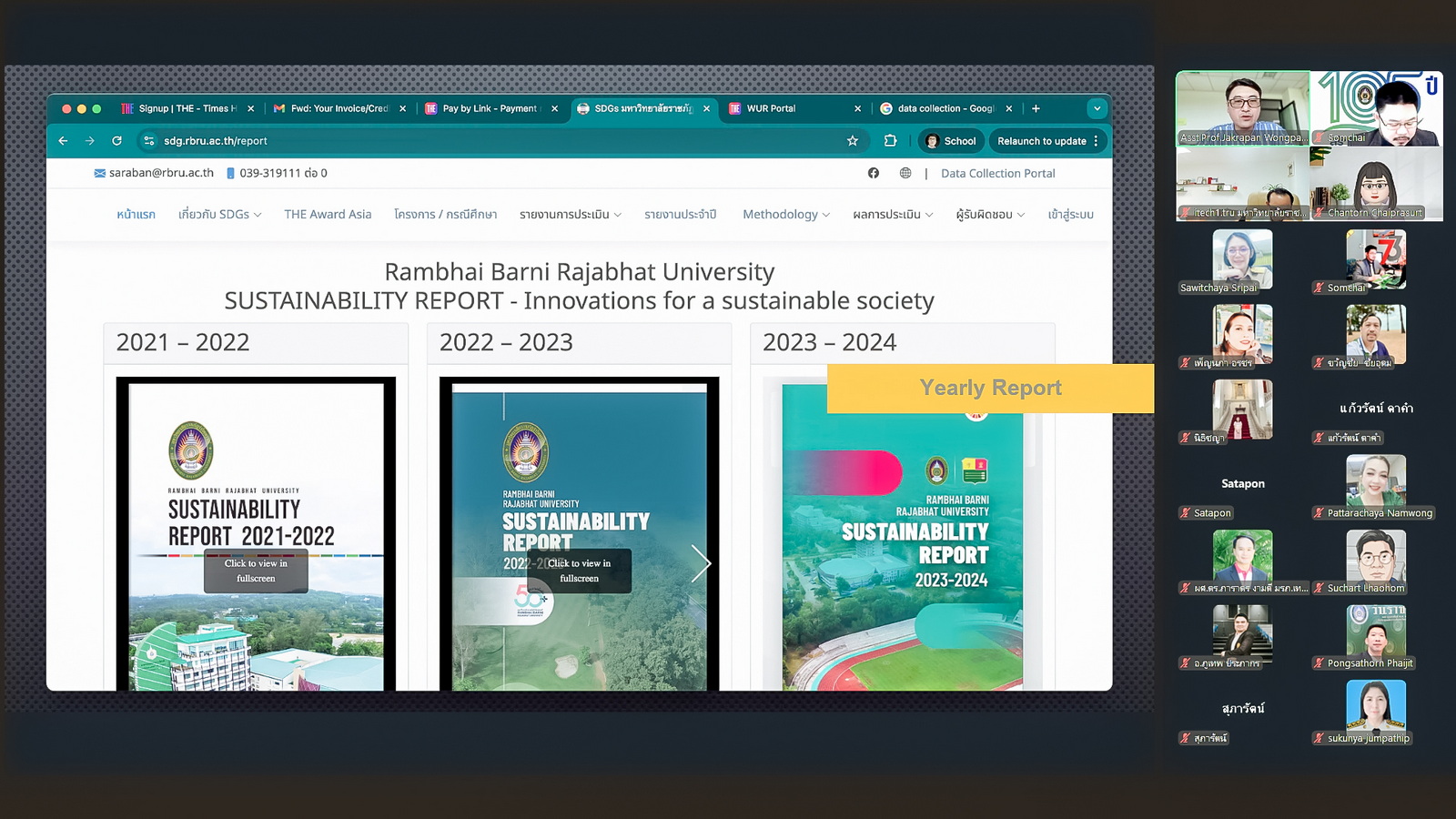Select THE Award Asia menu item

click(x=328, y=215)
